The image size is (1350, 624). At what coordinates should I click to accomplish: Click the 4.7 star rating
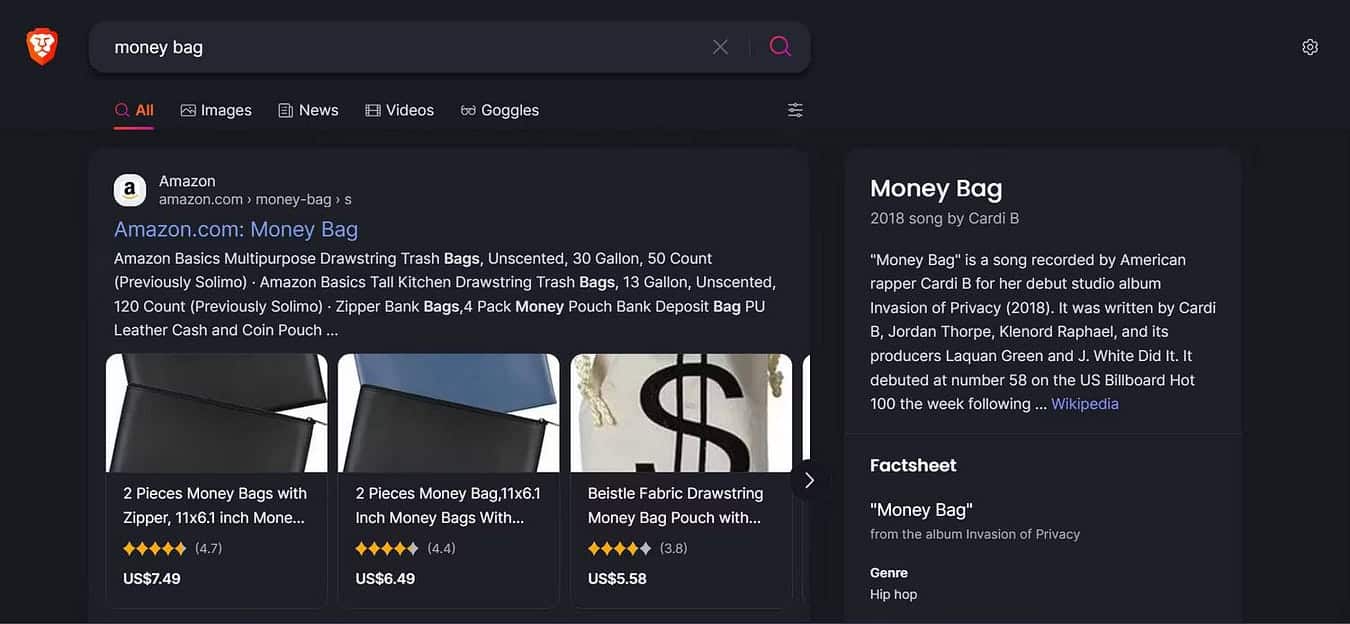173,548
